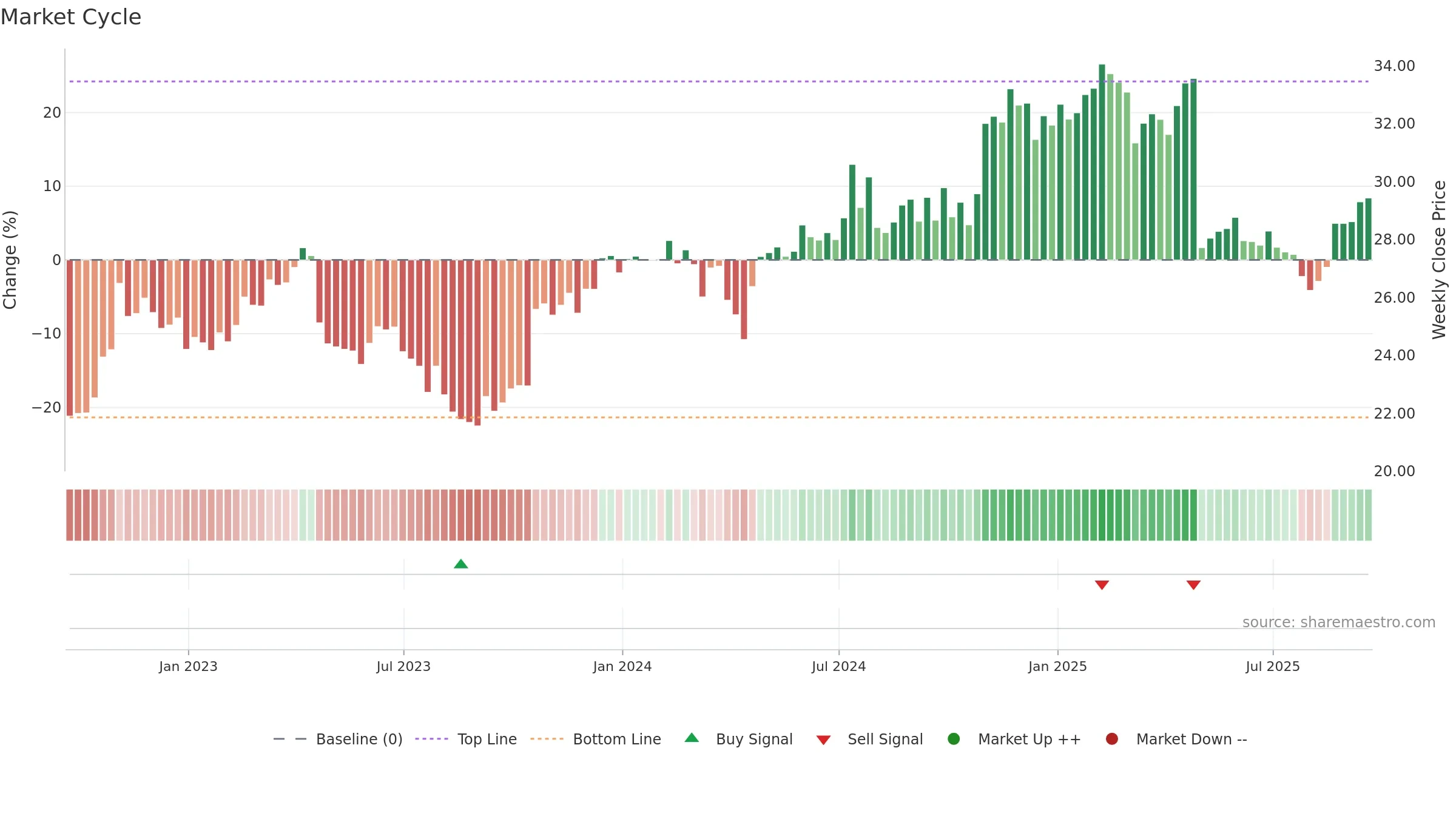
Task: Click the Jul 2025 axis label
Action: pyautogui.click(x=1273, y=666)
